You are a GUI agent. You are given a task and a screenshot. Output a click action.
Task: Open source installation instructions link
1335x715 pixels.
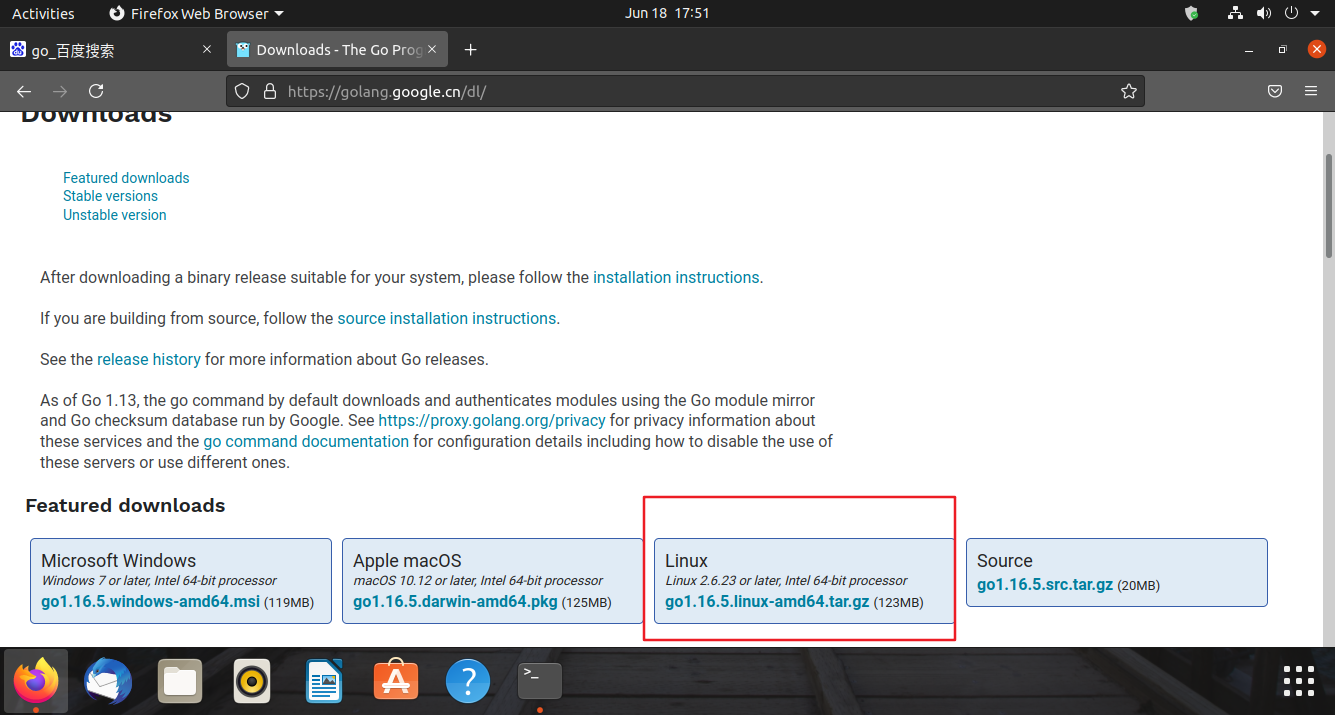point(447,318)
